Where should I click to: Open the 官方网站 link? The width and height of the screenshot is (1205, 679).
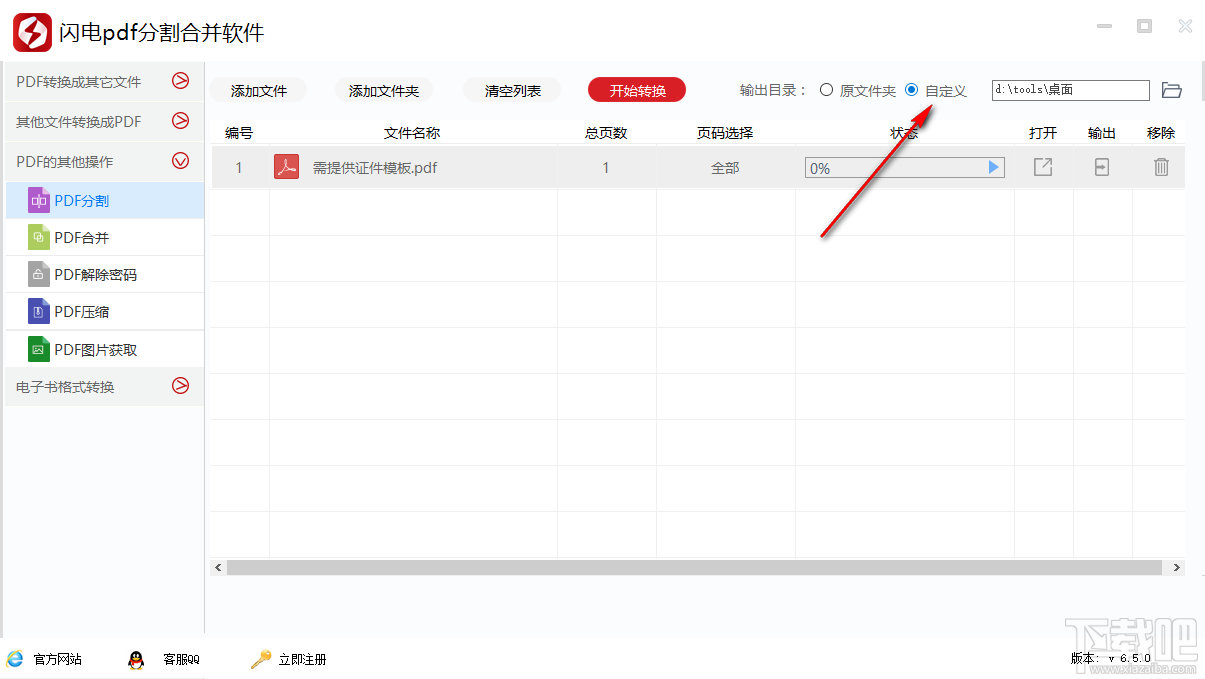coord(43,659)
